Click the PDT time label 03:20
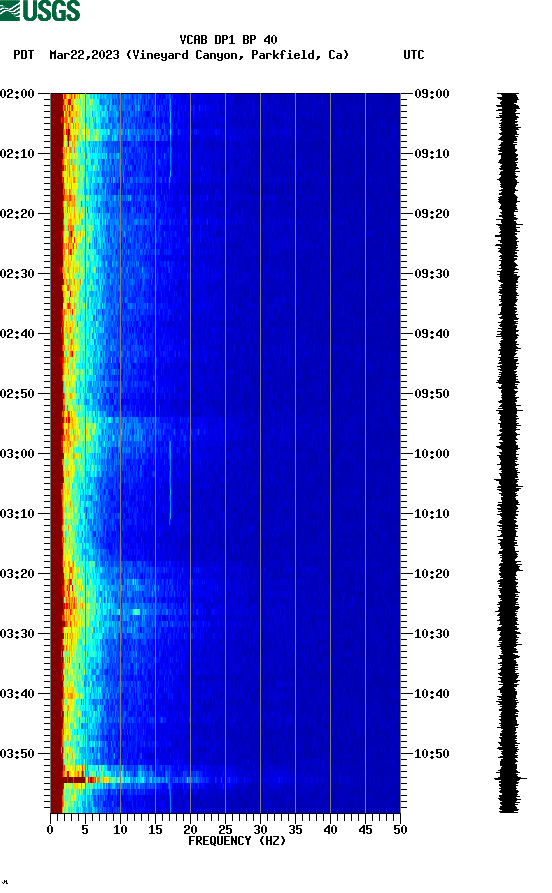The image size is (552, 893). click(17, 574)
